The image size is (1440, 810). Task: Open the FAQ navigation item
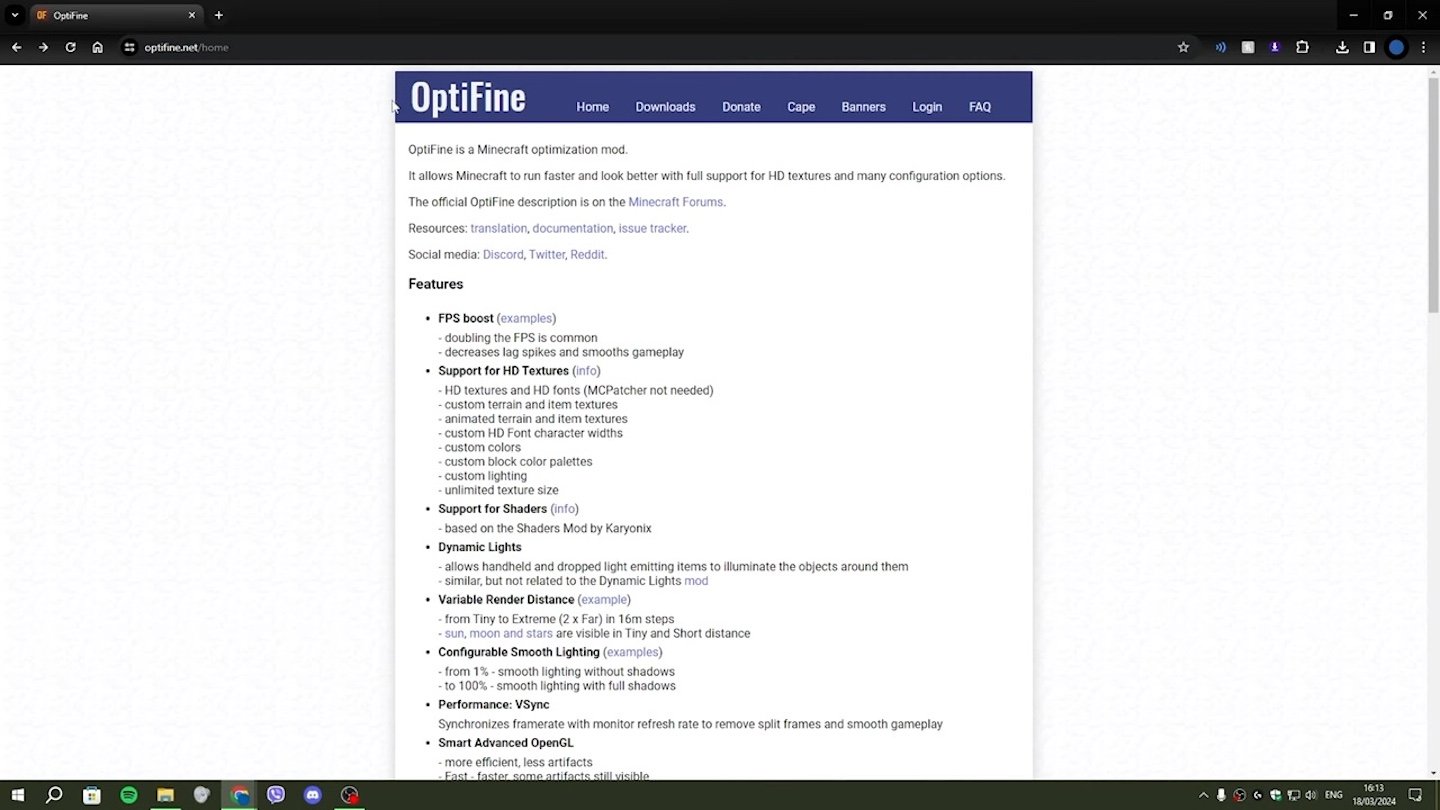click(x=980, y=107)
